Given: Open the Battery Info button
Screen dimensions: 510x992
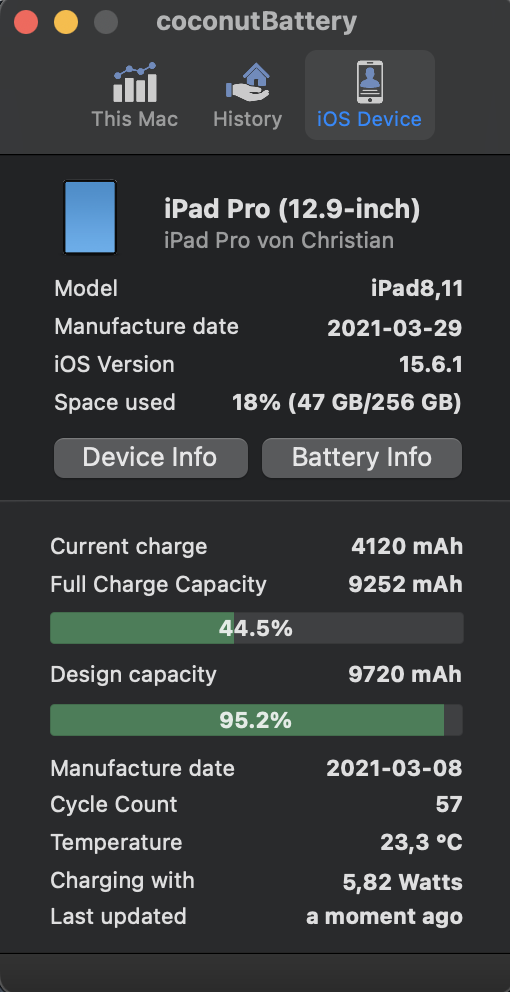Looking at the screenshot, I should coord(362,457).
